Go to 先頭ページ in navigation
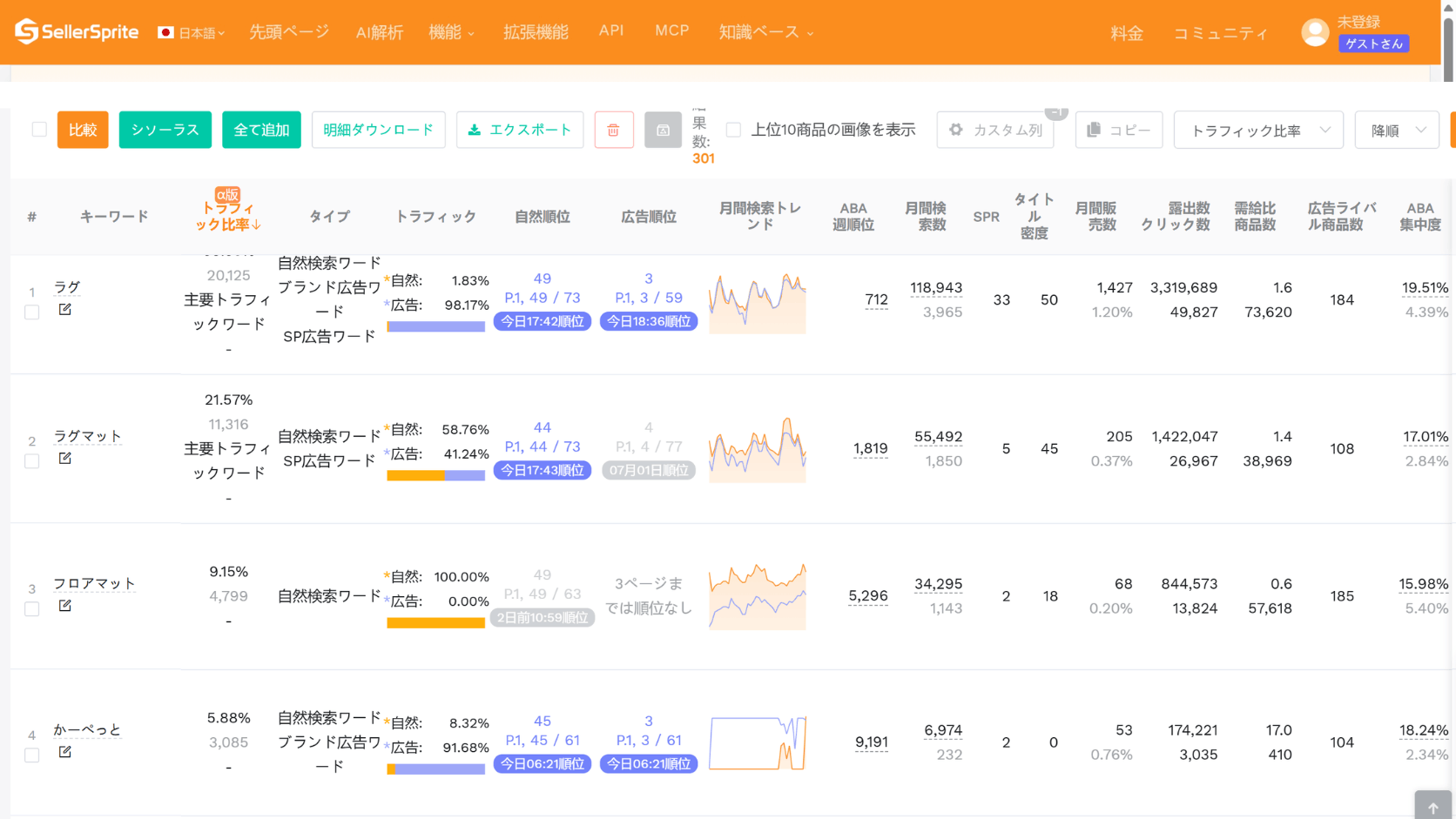The width and height of the screenshot is (1456, 819). 289,32
